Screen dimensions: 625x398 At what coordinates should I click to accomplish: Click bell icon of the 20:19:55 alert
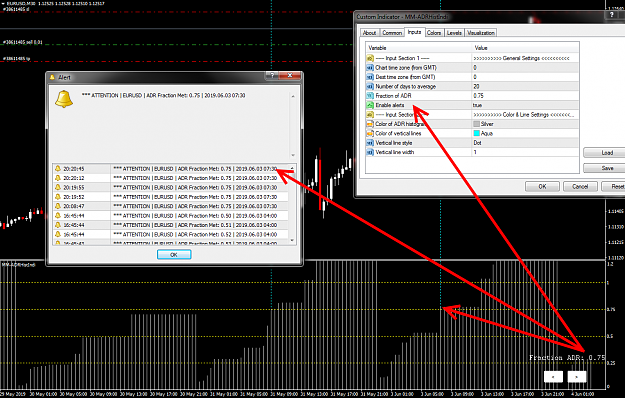[x=58, y=188]
